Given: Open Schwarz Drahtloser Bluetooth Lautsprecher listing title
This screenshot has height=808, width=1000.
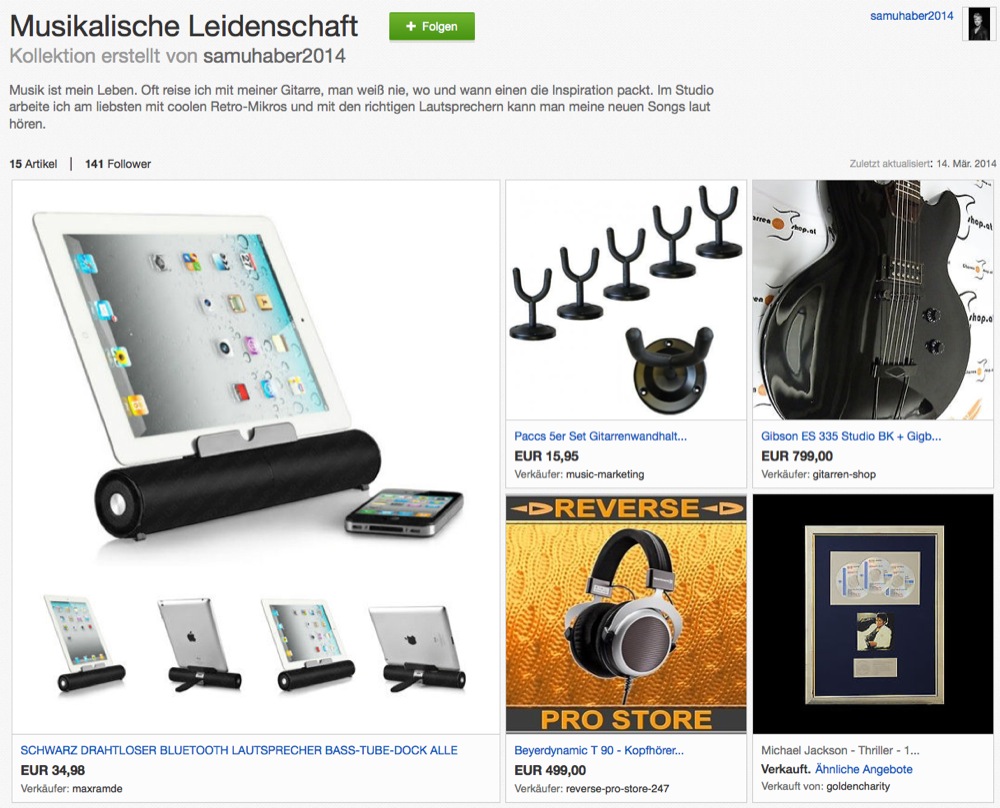Looking at the screenshot, I should (239, 750).
